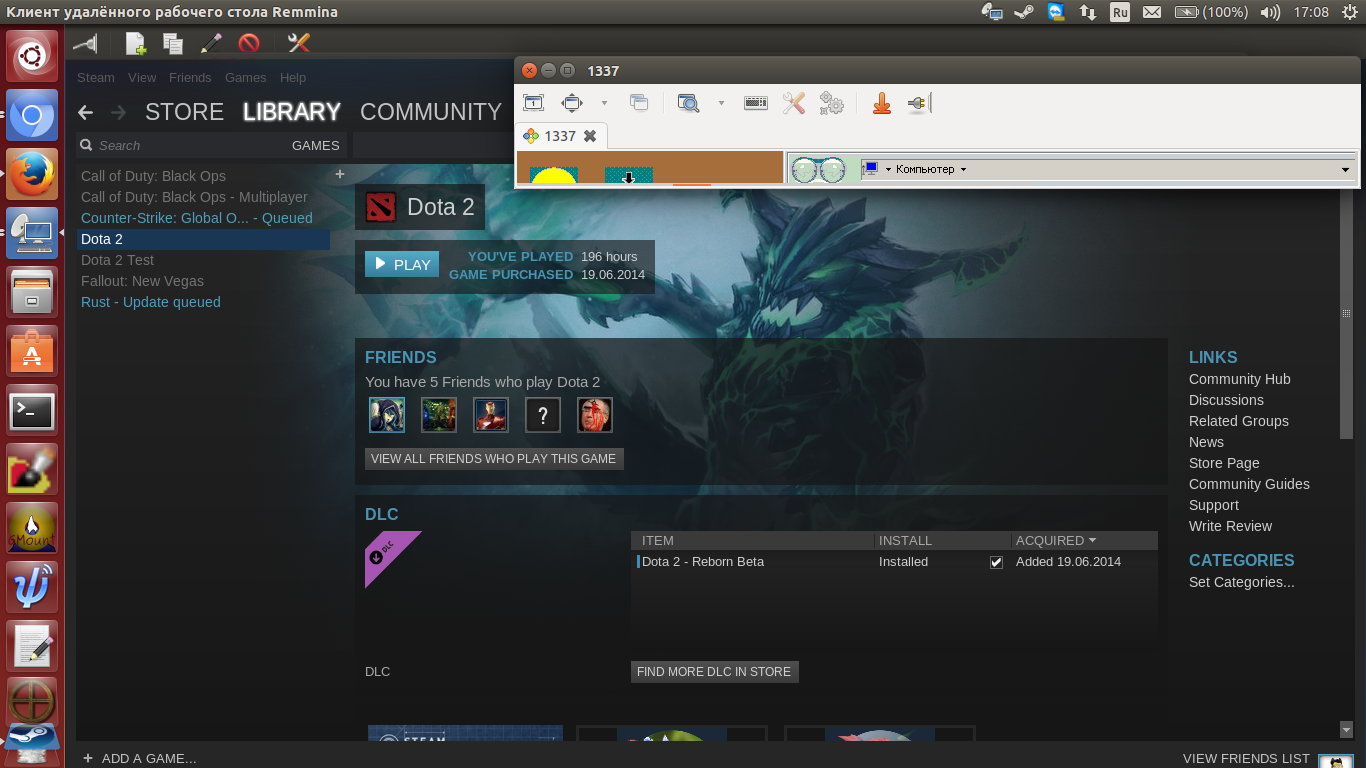Image resolution: width=1366 pixels, height=768 pixels.
Task: Toggle fullscreen mode in the 1337 window
Action: [534, 102]
